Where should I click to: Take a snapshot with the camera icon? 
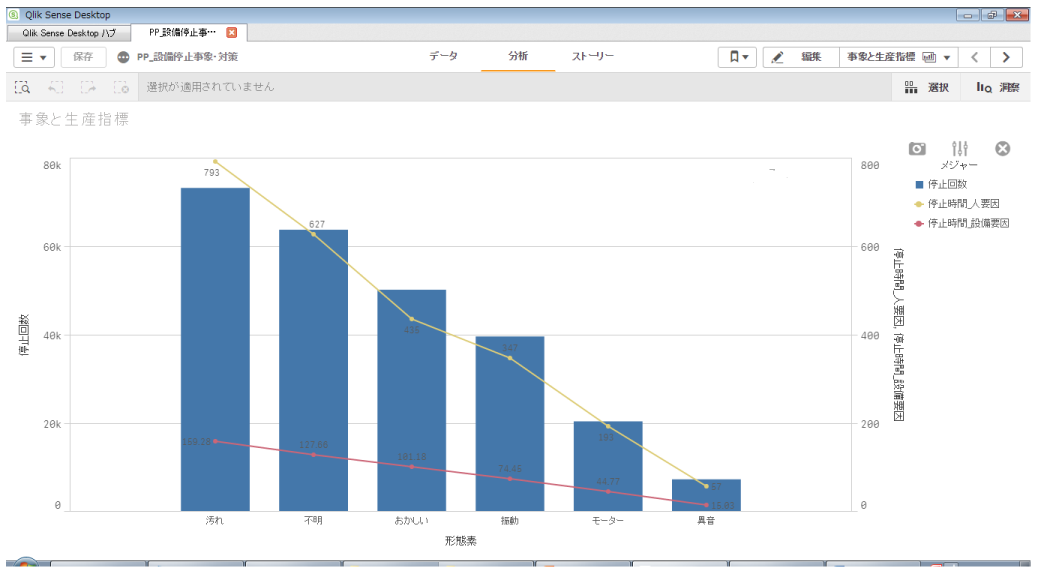click(917, 148)
